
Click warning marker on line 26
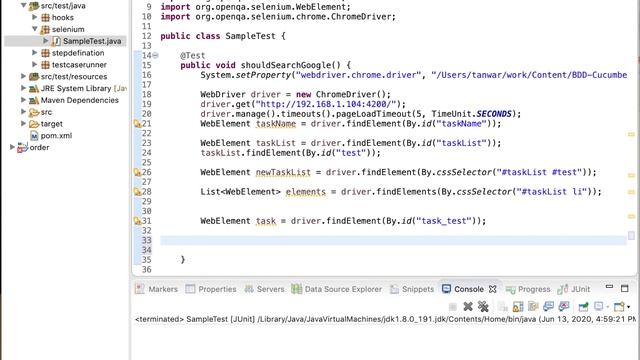pos(138,172)
